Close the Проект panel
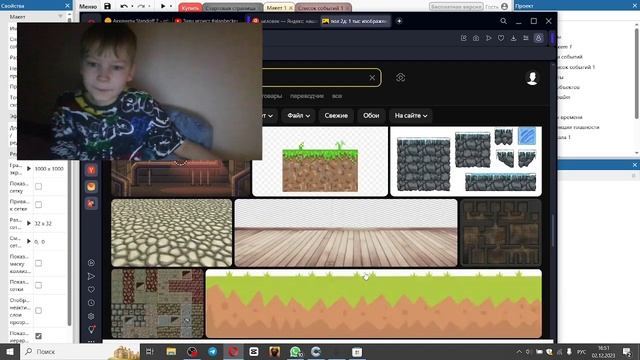 tap(636, 6)
